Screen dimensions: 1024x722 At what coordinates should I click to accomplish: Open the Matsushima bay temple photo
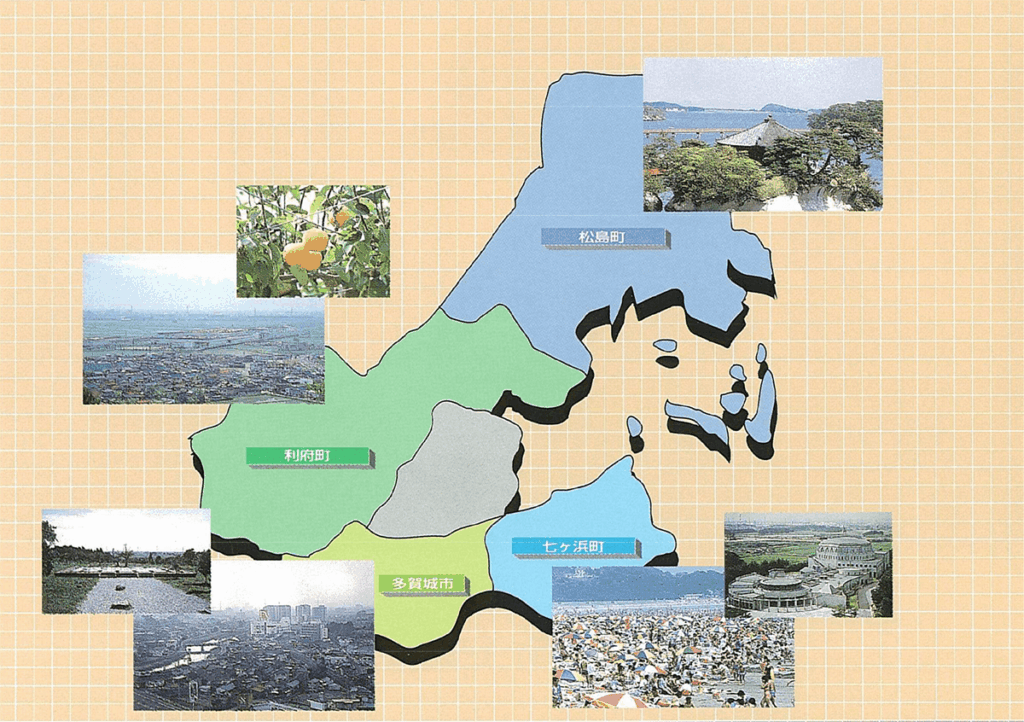coord(762,133)
